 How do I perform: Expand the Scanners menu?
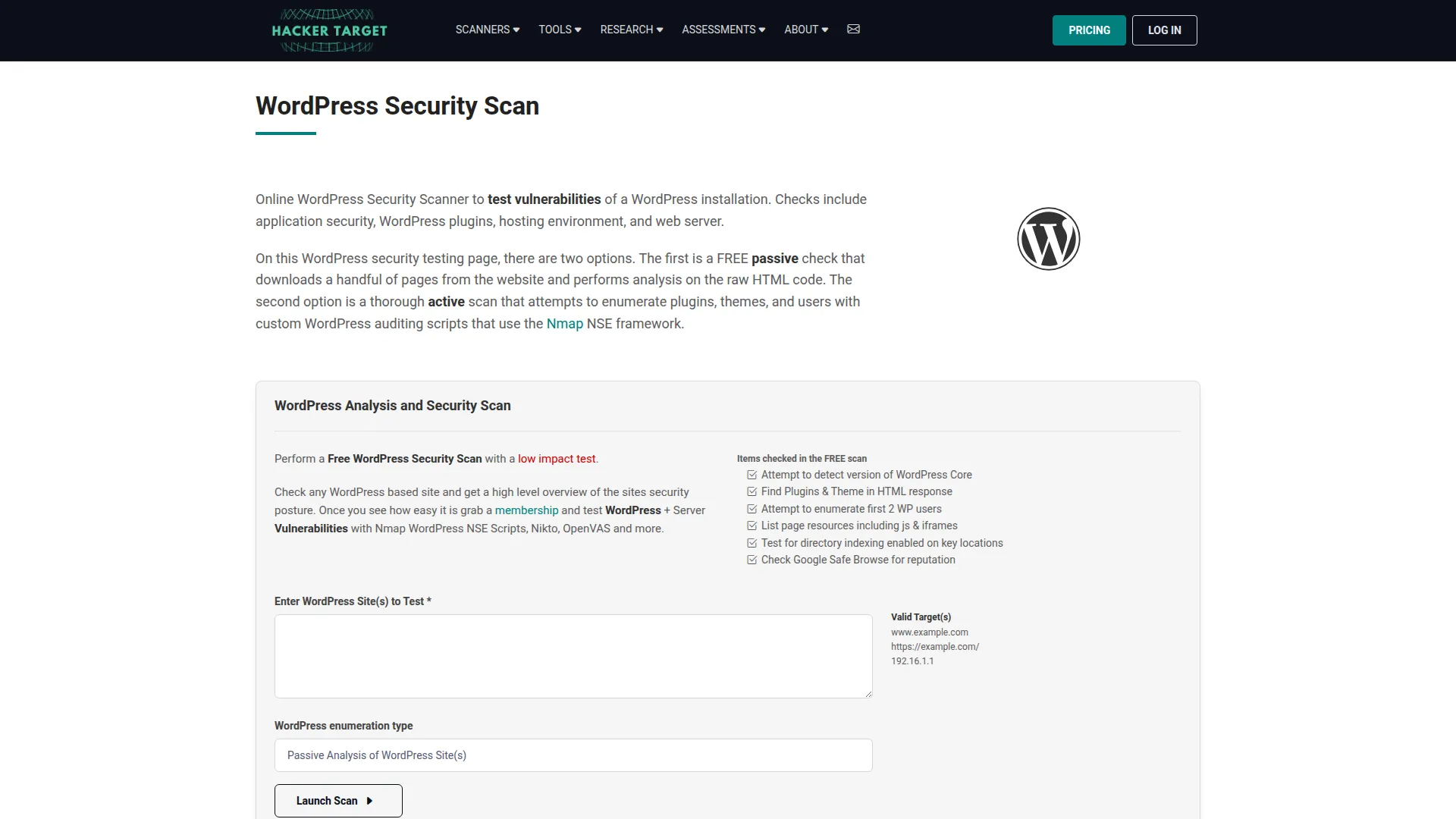pyautogui.click(x=487, y=30)
